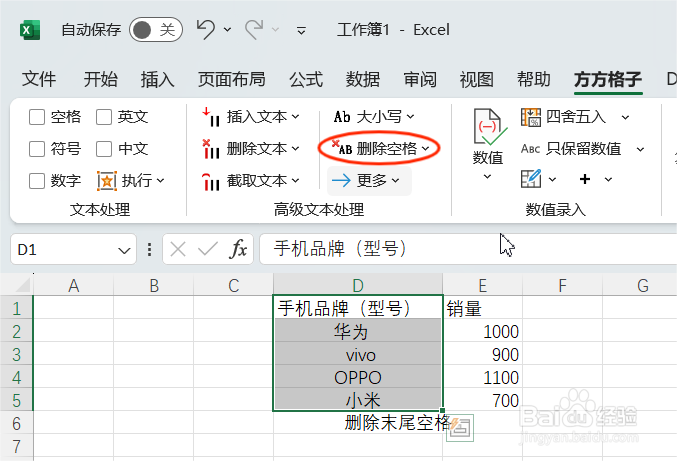Click the 只保留数值 Abc icon

(531, 149)
